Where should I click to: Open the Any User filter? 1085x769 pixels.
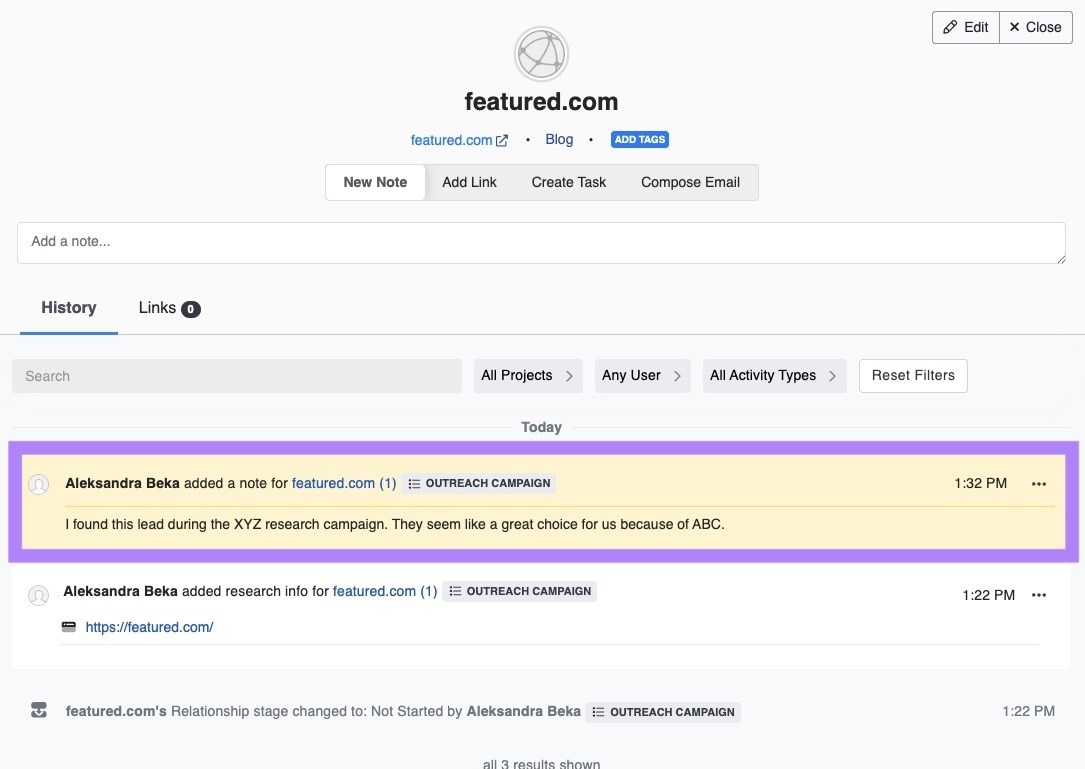(x=642, y=375)
